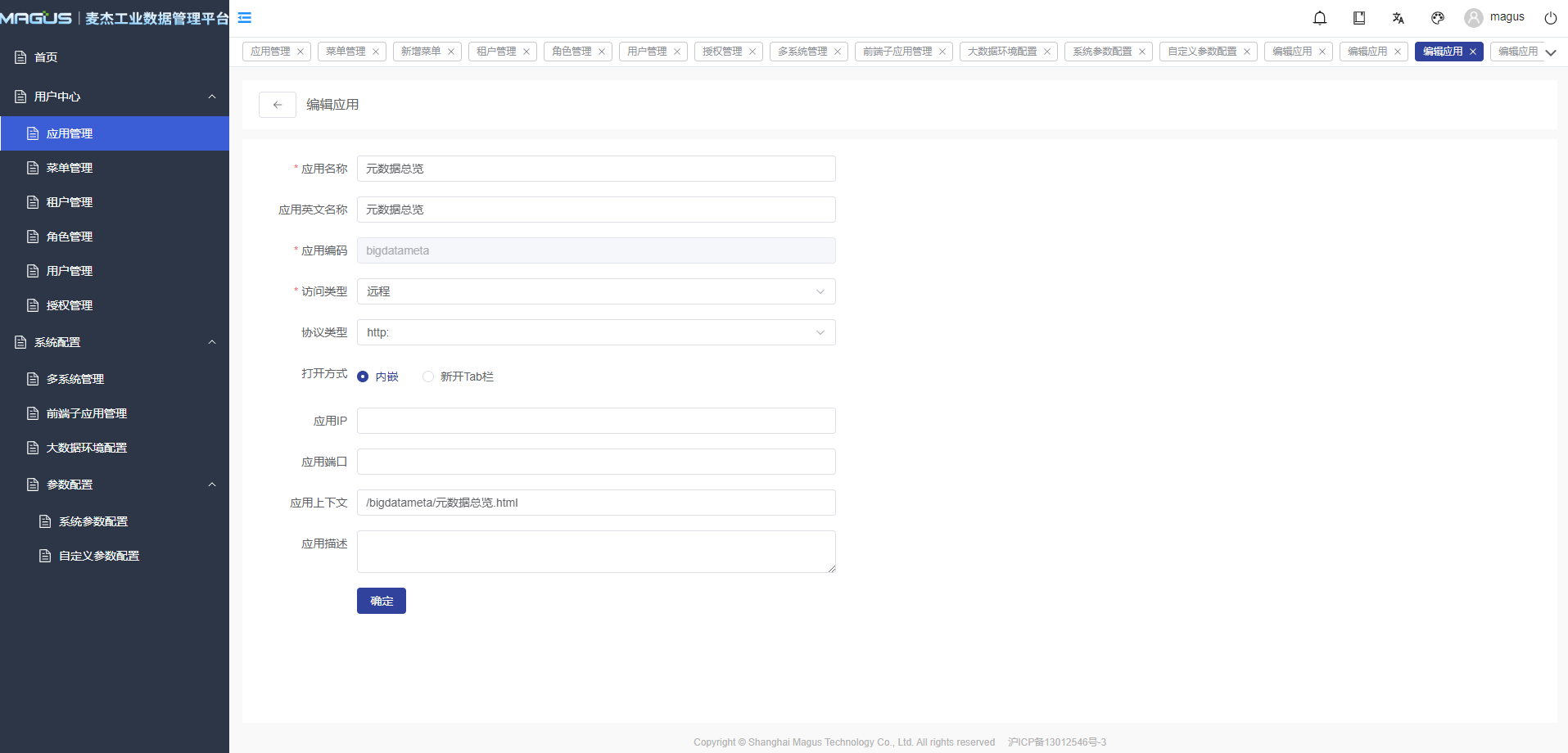Open the theme palette icon
This screenshot has width=1568, height=753.
click(1437, 18)
